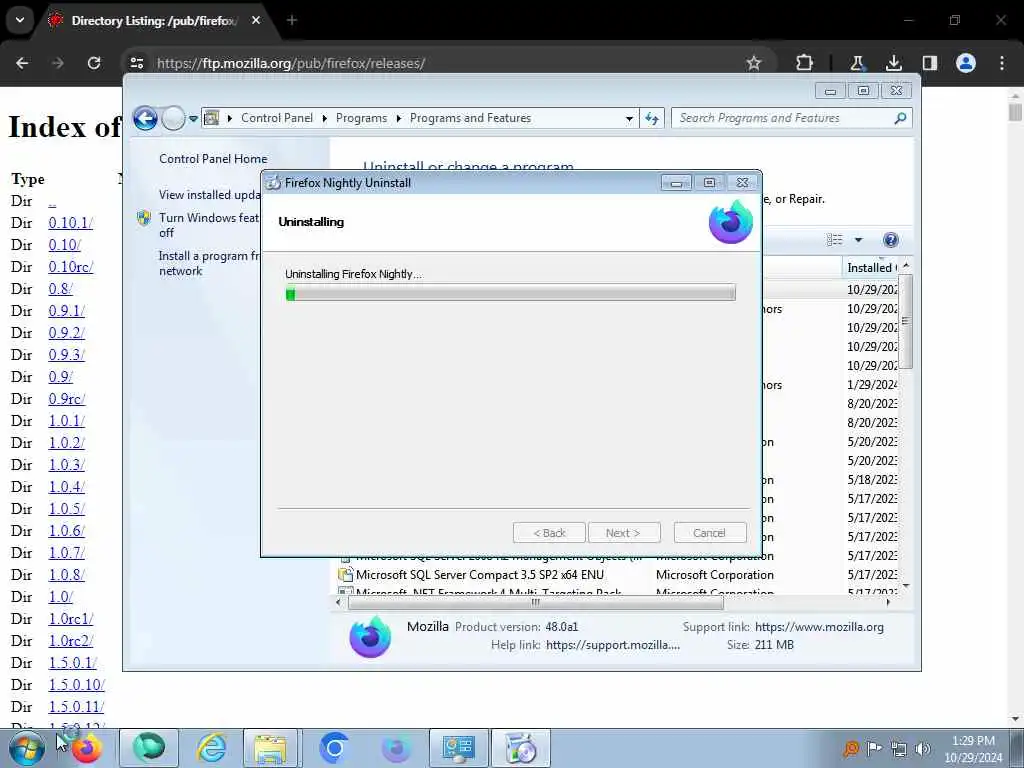1024x768 pixels.
Task: Launch Firefox from the taskbar
Action: [87, 748]
